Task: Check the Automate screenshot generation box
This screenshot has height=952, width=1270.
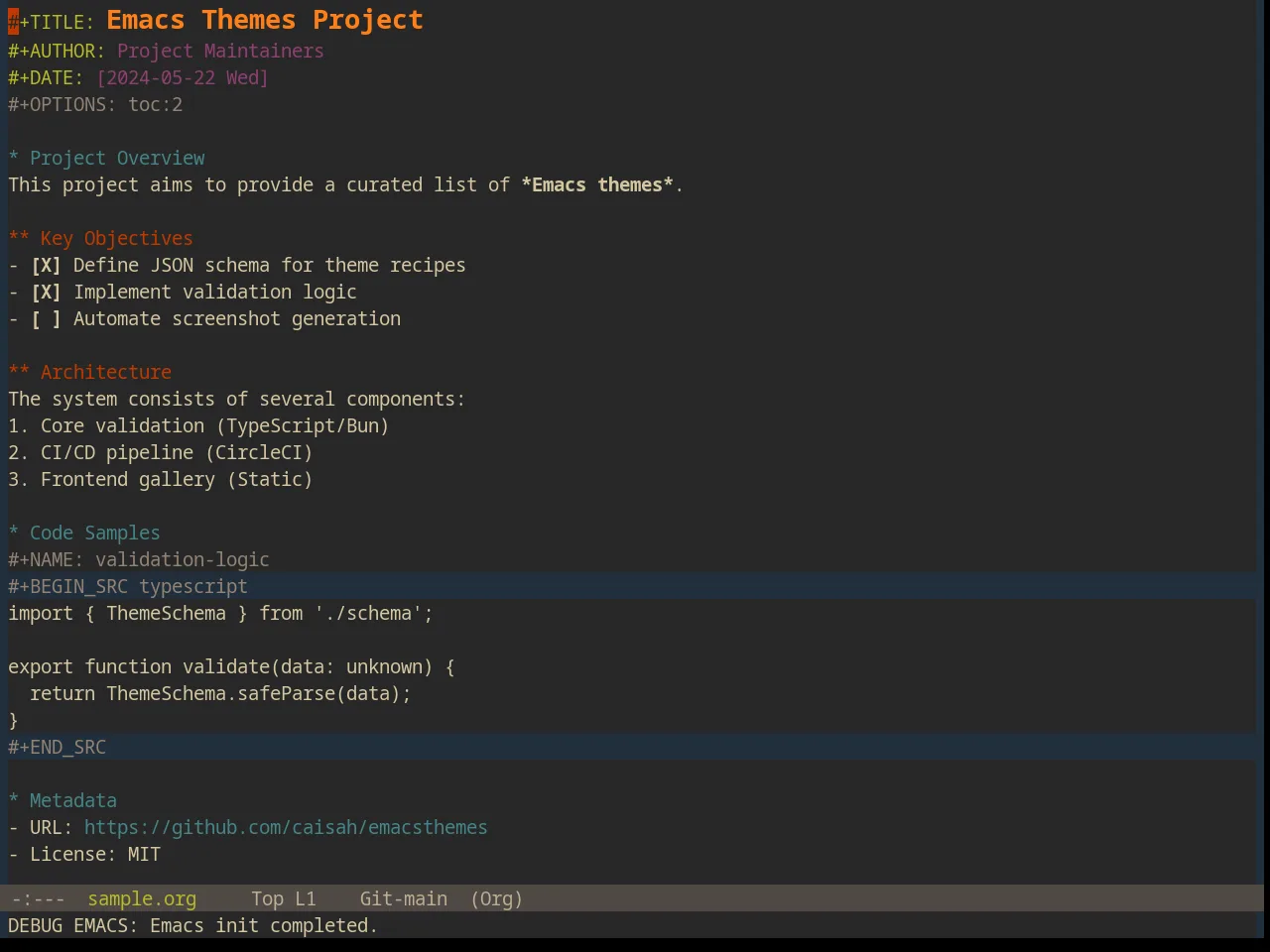Action: click(46, 319)
